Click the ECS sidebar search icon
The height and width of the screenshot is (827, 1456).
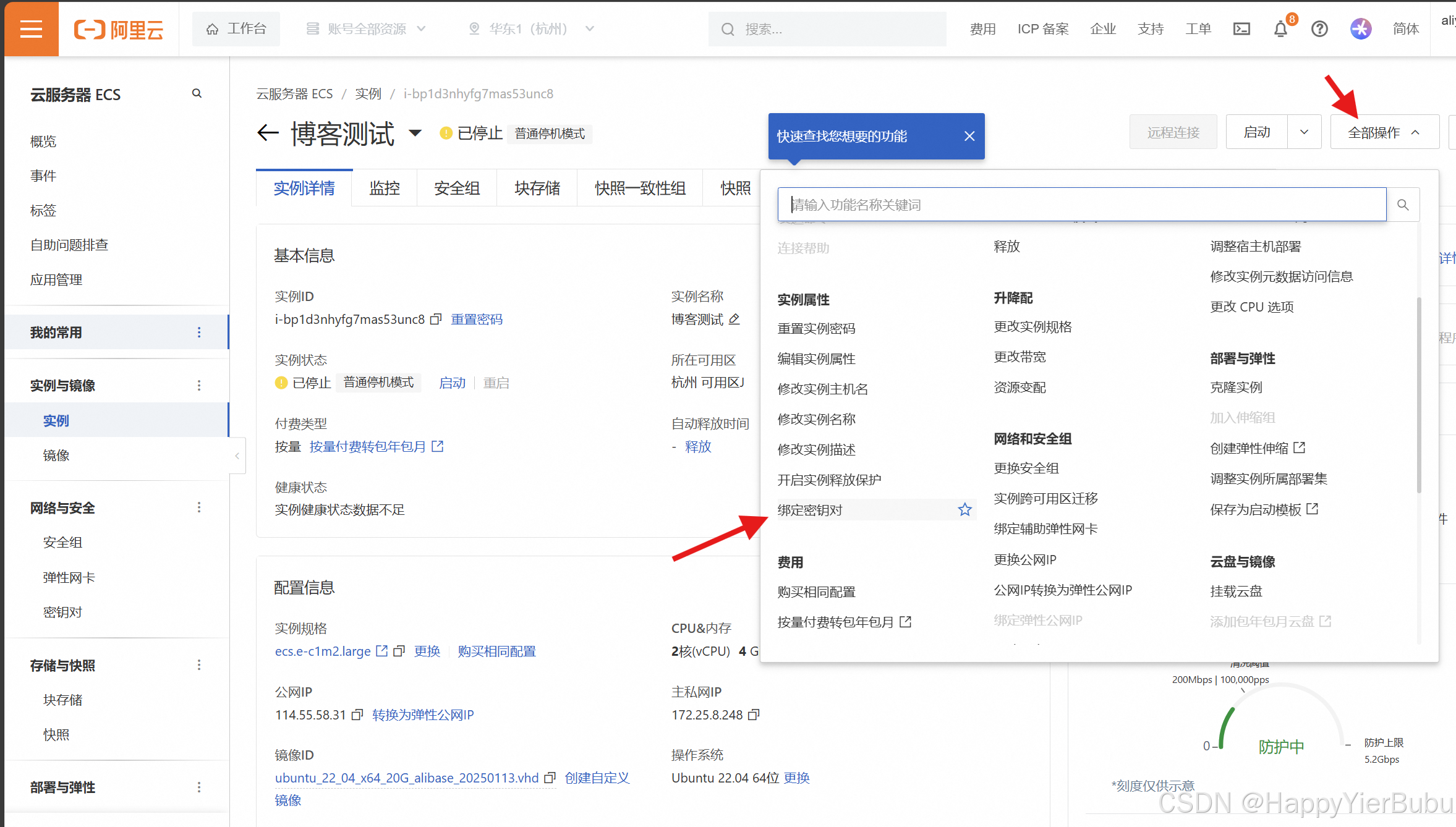pyautogui.click(x=197, y=93)
